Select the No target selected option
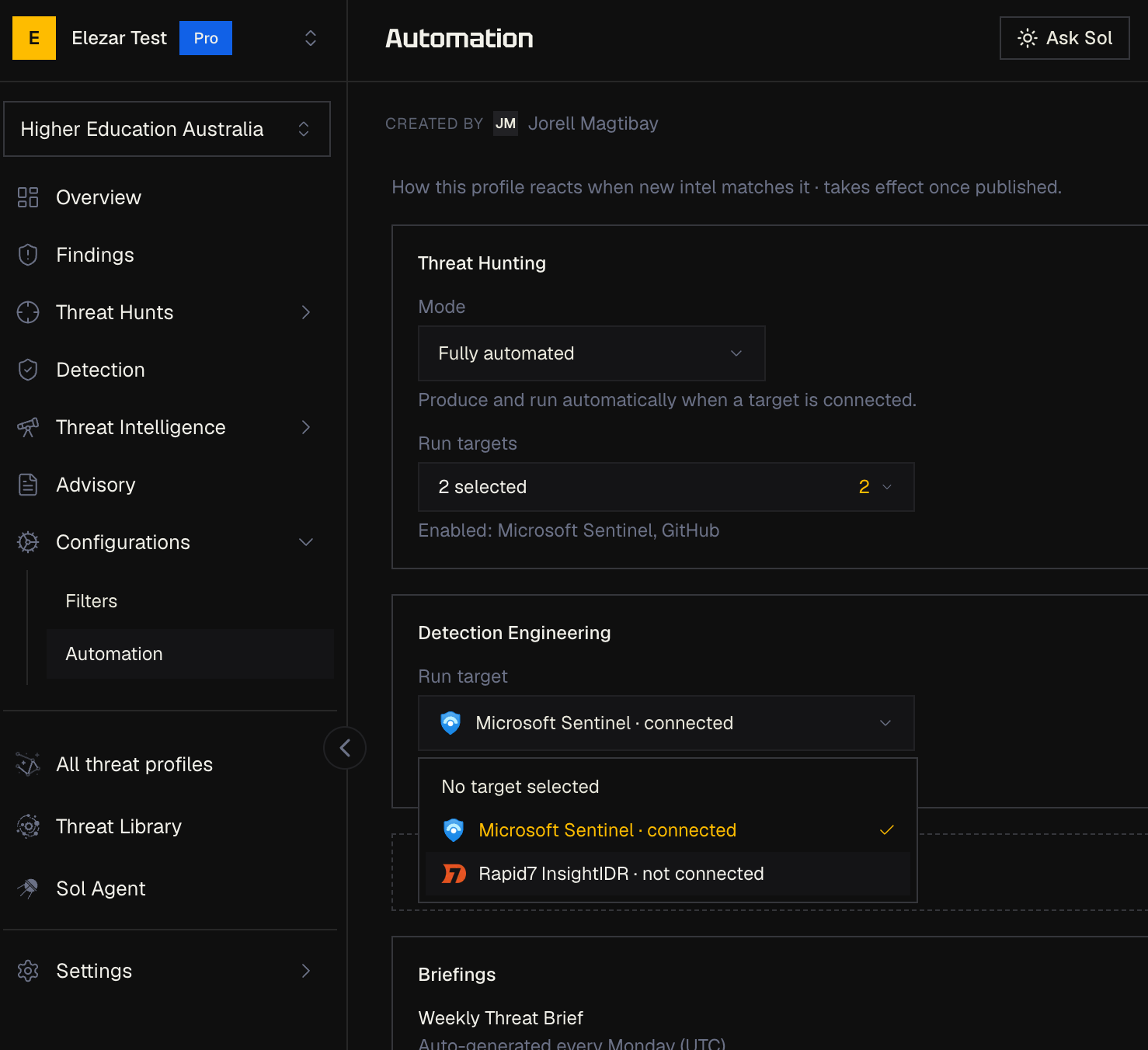The height and width of the screenshot is (1050, 1148). 668,787
